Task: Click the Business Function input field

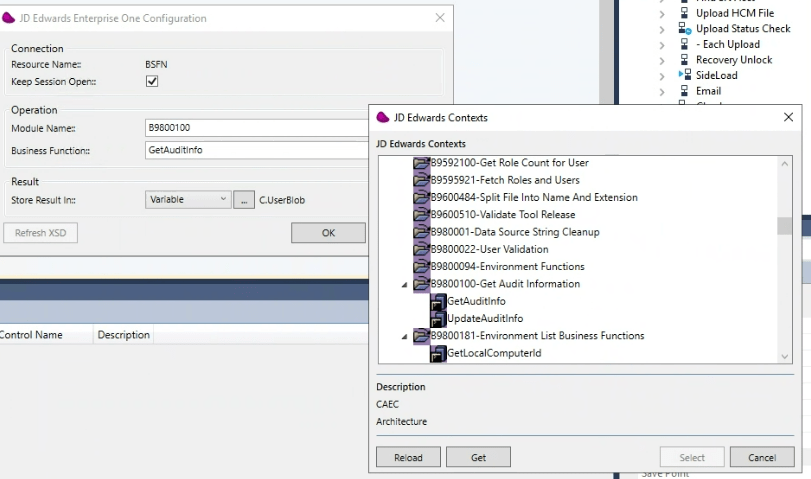Action: coord(257,150)
